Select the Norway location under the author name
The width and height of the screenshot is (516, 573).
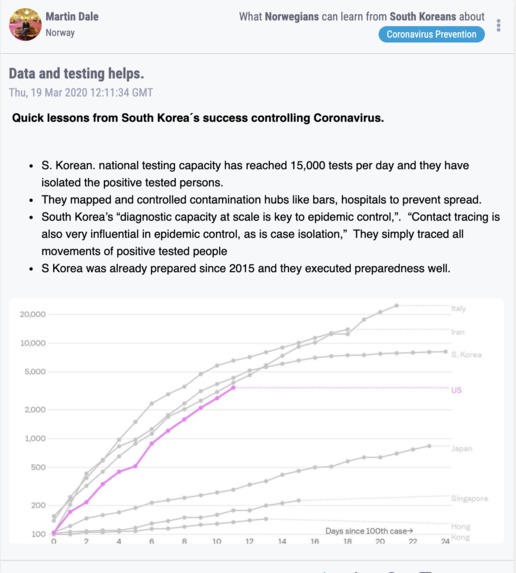pos(60,33)
